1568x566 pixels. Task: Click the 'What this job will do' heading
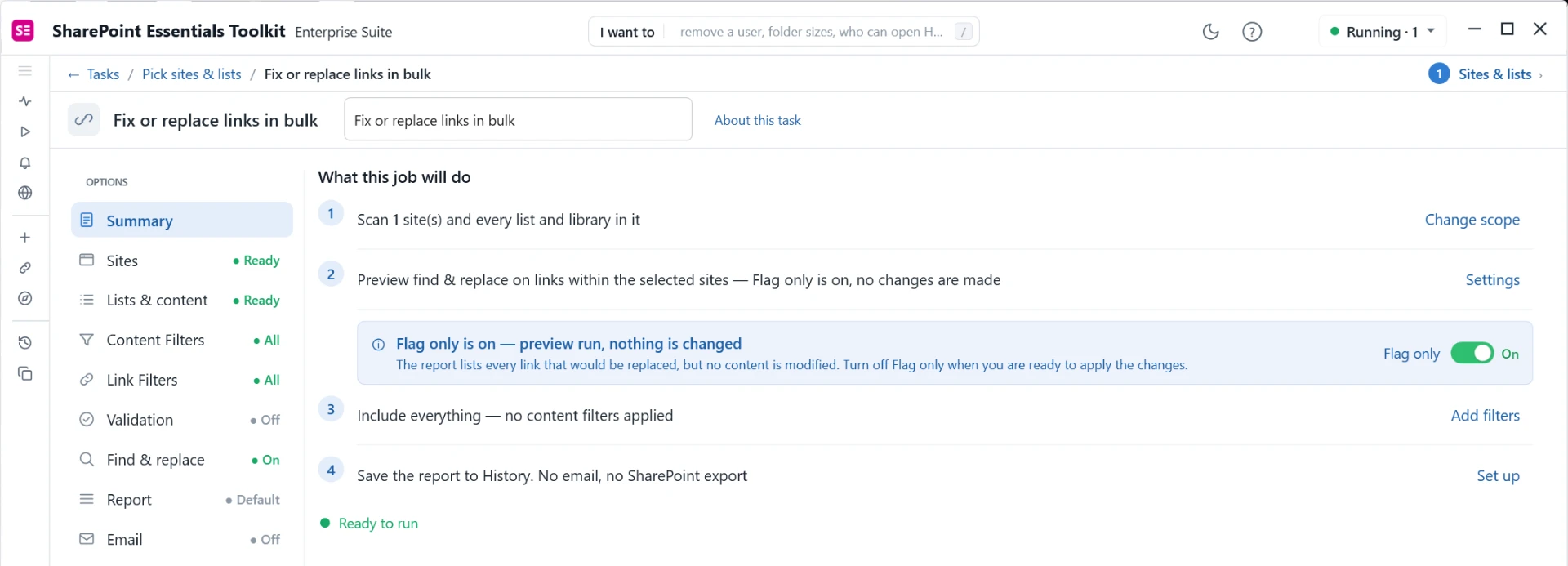394,177
